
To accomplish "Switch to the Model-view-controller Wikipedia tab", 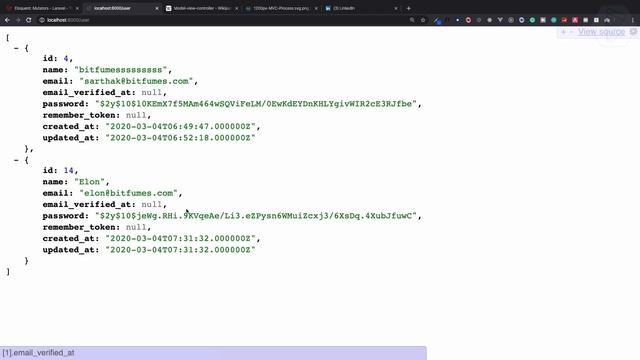I will 202,8.
